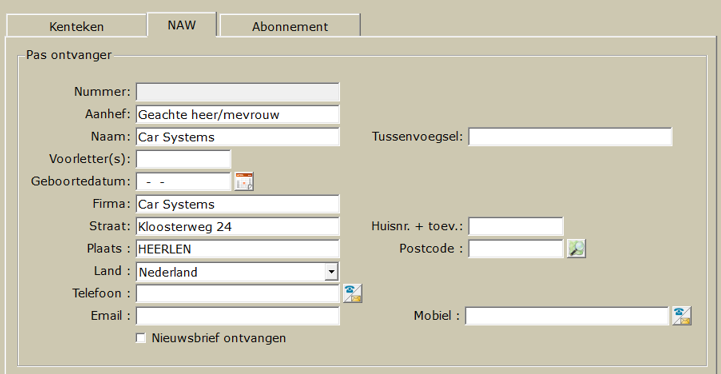
Task: Open the Abonnement tab
Action: coord(290,26)
